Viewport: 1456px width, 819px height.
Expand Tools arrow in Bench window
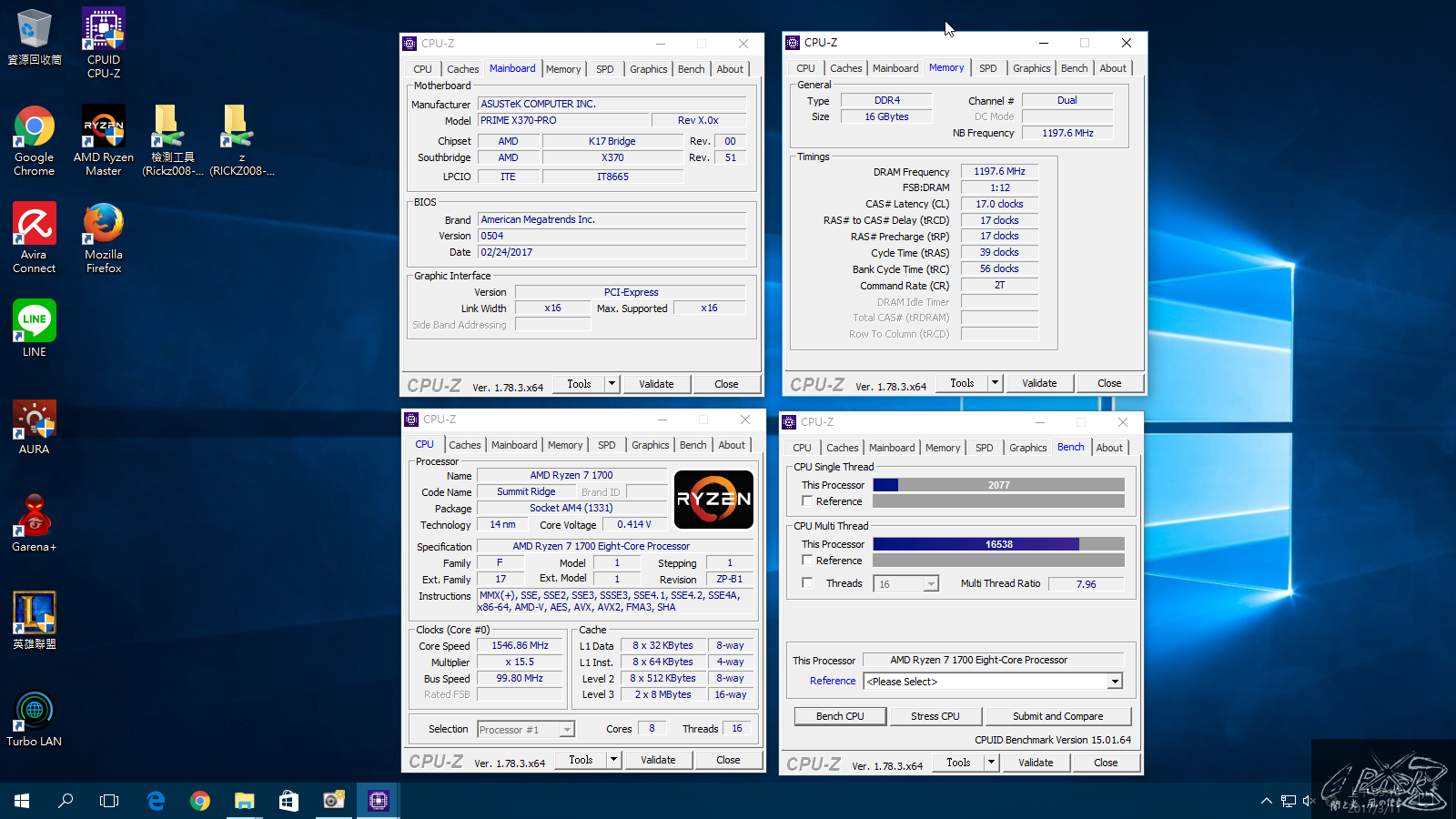pyautogui.click(x=991, y=763)
